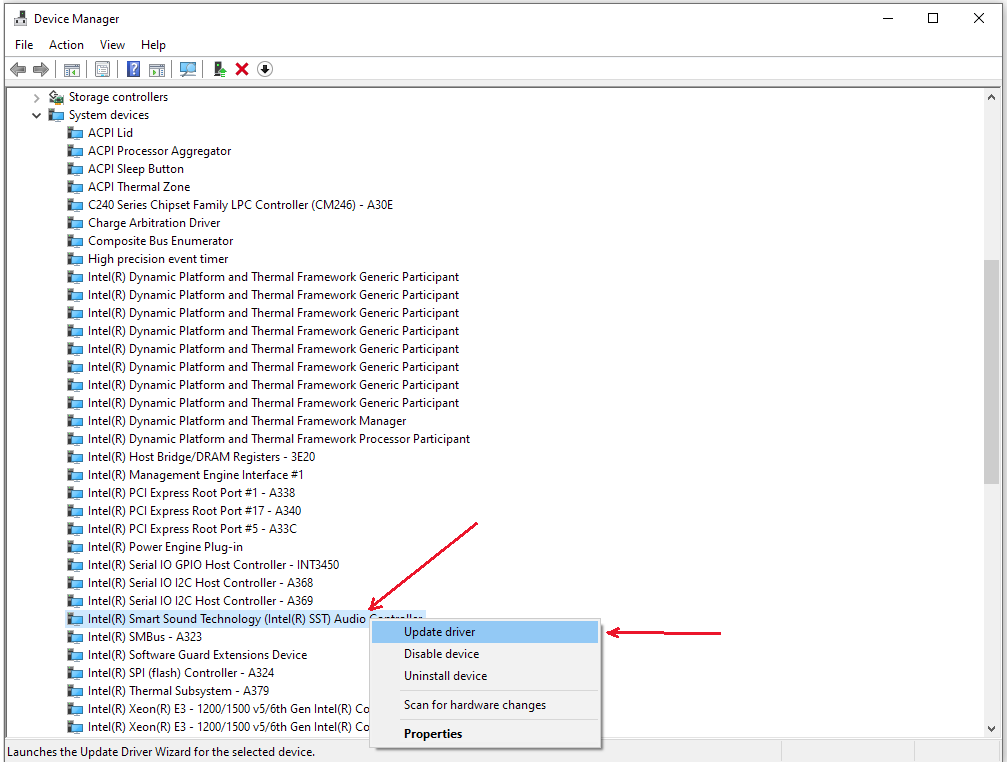The height and width of the screenshot is (762, 1007).
Task: Click the Disable Device down-arrow toolbar icon
Action: tap(265, 69)
